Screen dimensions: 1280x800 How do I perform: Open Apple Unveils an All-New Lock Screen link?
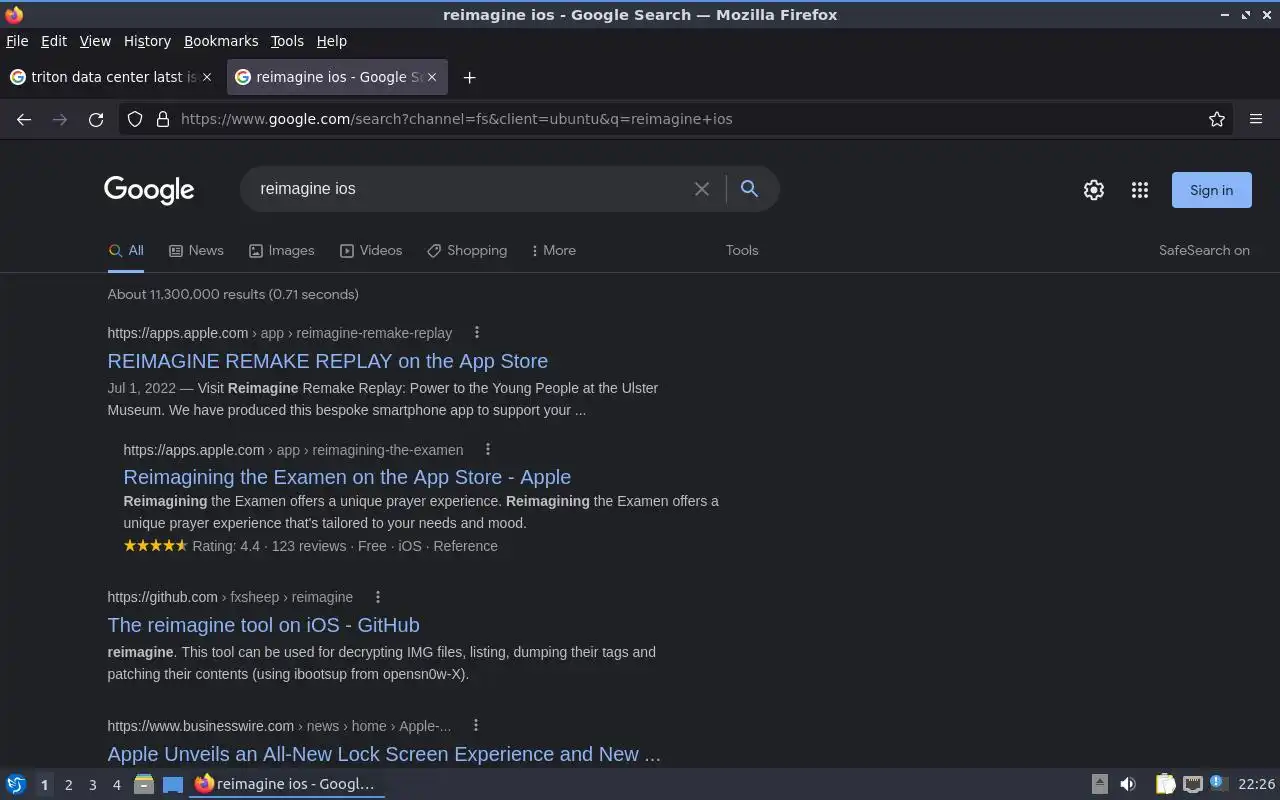click(x=384, y=754)
